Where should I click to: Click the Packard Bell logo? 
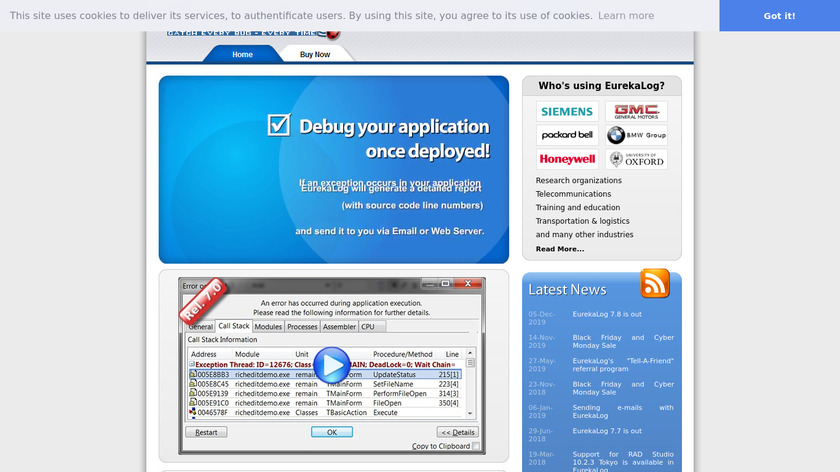click(x=567, y=135)
